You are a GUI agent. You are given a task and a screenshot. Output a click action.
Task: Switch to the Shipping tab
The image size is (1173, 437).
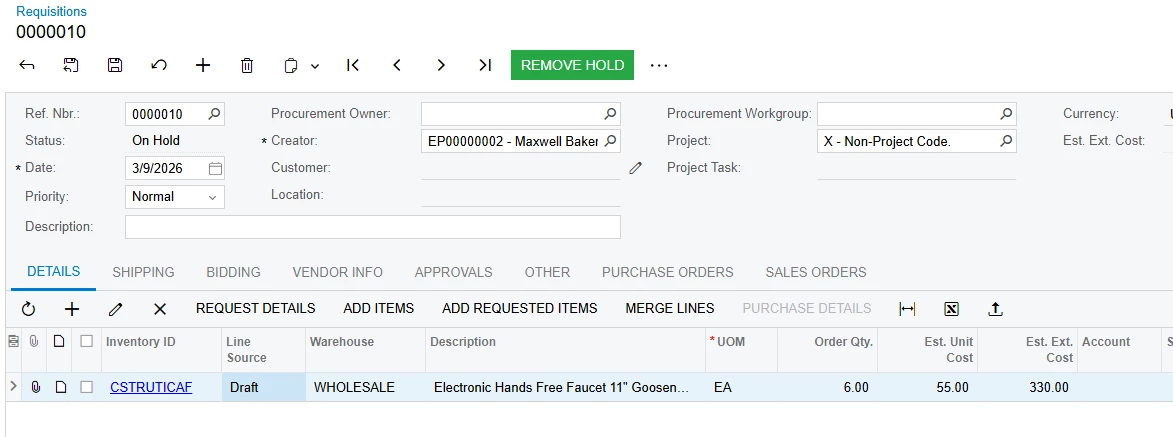143,272
